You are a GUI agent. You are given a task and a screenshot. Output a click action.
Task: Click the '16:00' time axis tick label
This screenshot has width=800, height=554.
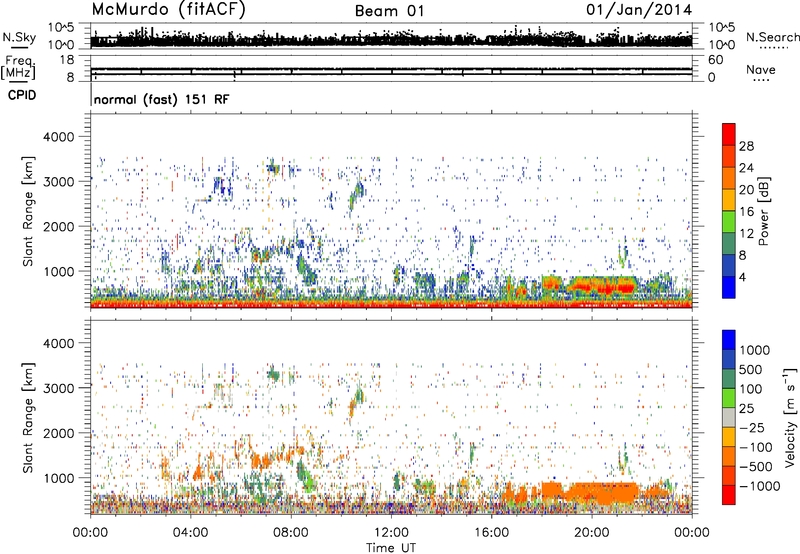(x=491, y=533)
